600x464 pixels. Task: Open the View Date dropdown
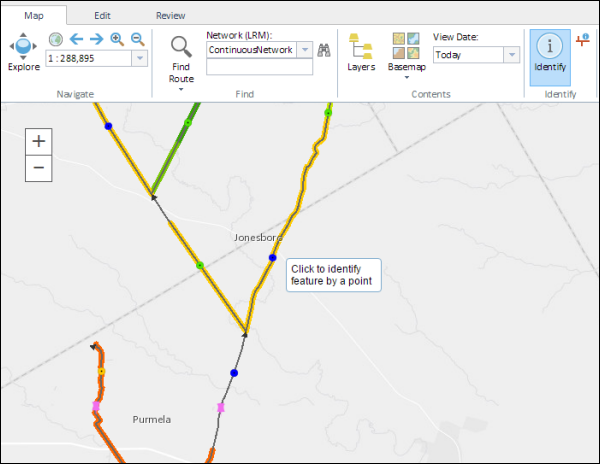[x=511, y=55]
